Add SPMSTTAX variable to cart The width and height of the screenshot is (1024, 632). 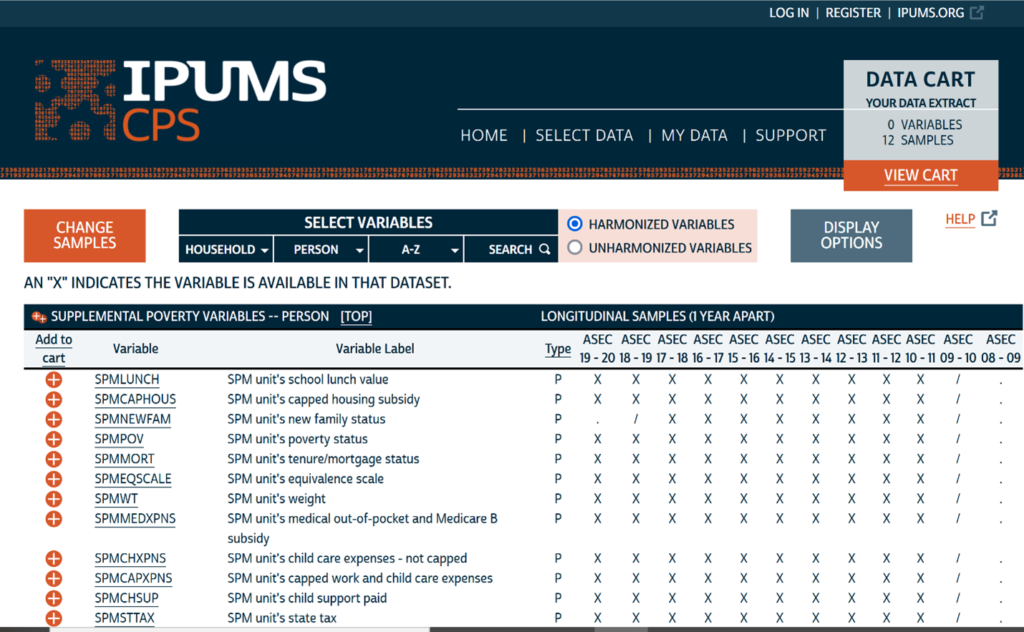(54, 618)
